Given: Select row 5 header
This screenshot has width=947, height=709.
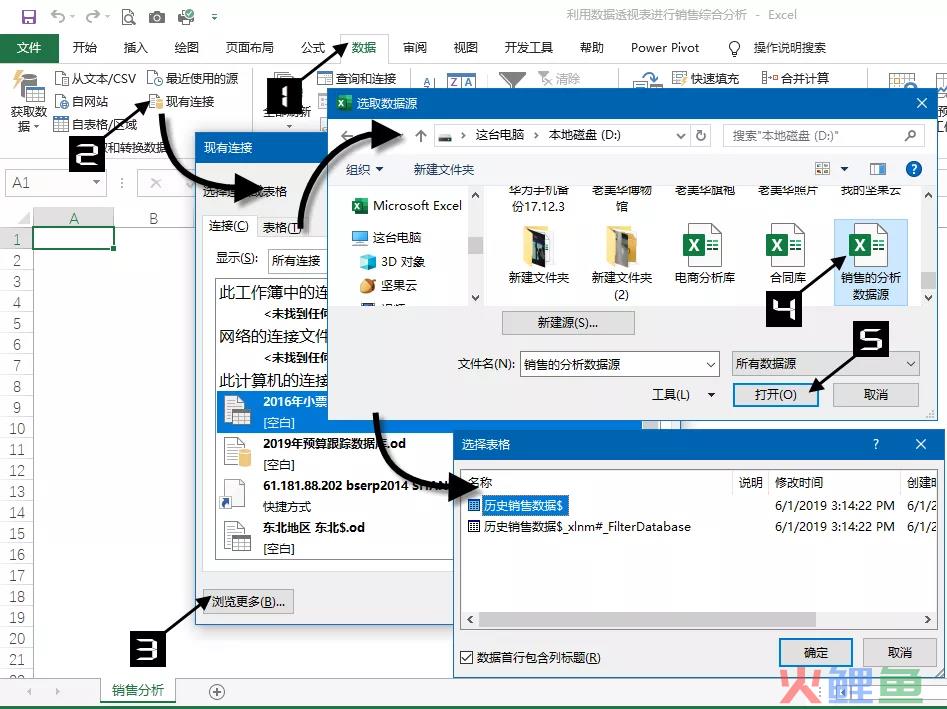Looking at the screenshot, I should click(16, 324).
